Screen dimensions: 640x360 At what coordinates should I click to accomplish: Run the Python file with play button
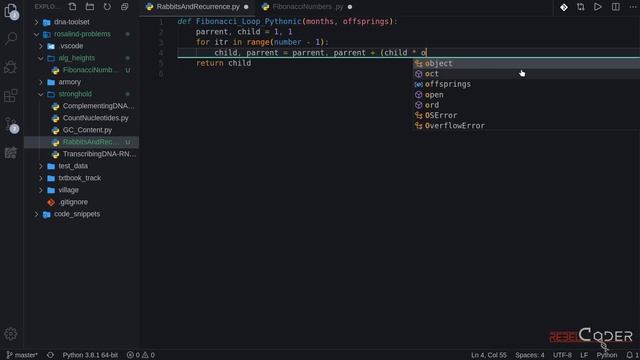point(598,7)
